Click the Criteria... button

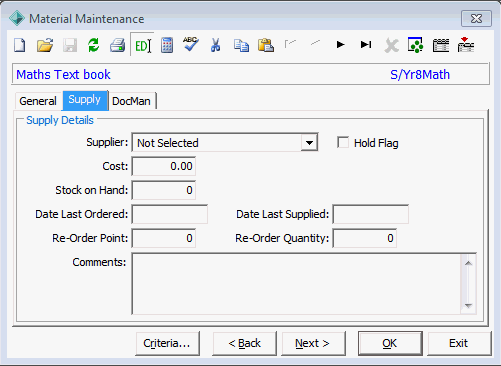tap(167, 343)
